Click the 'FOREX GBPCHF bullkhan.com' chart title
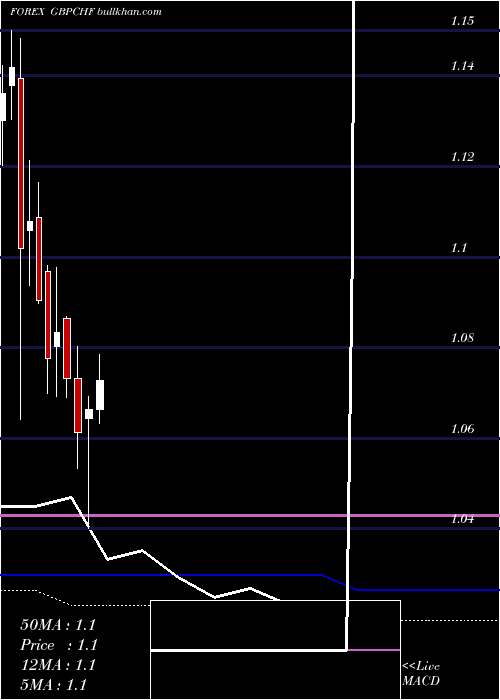Screen dimensions: 500x700 click(86, 12)
